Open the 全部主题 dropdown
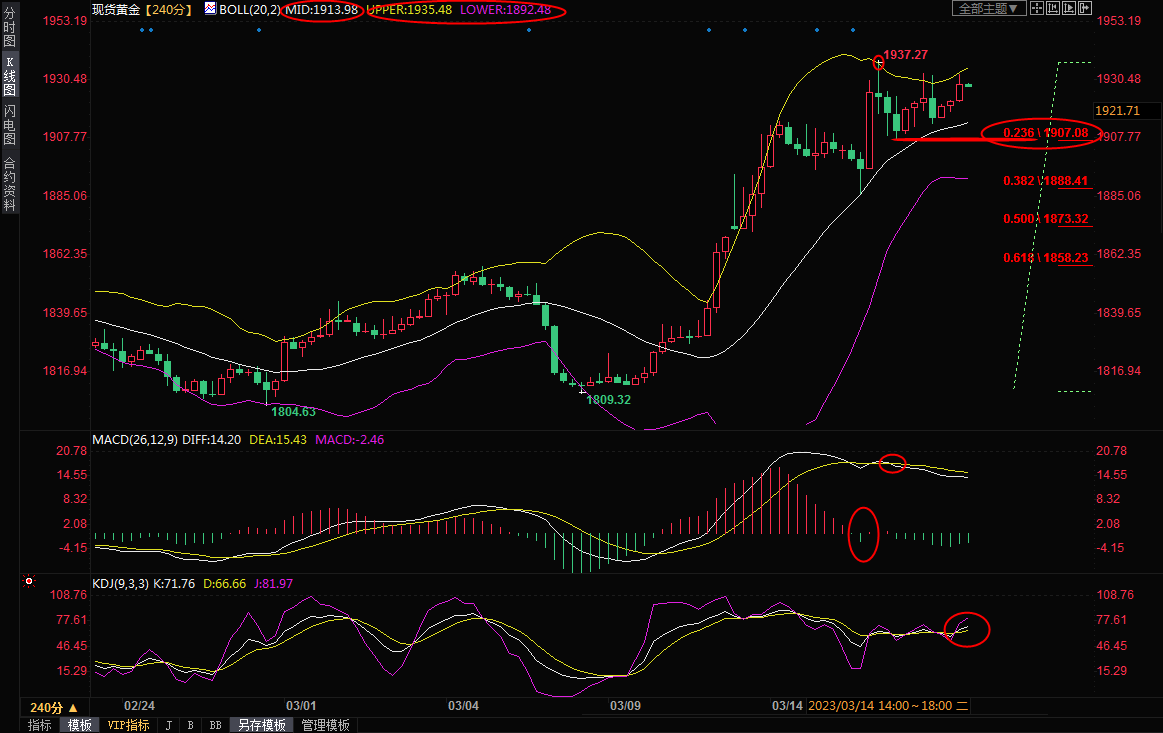This screenshot has height=733, width=1163. click(988, 9)
